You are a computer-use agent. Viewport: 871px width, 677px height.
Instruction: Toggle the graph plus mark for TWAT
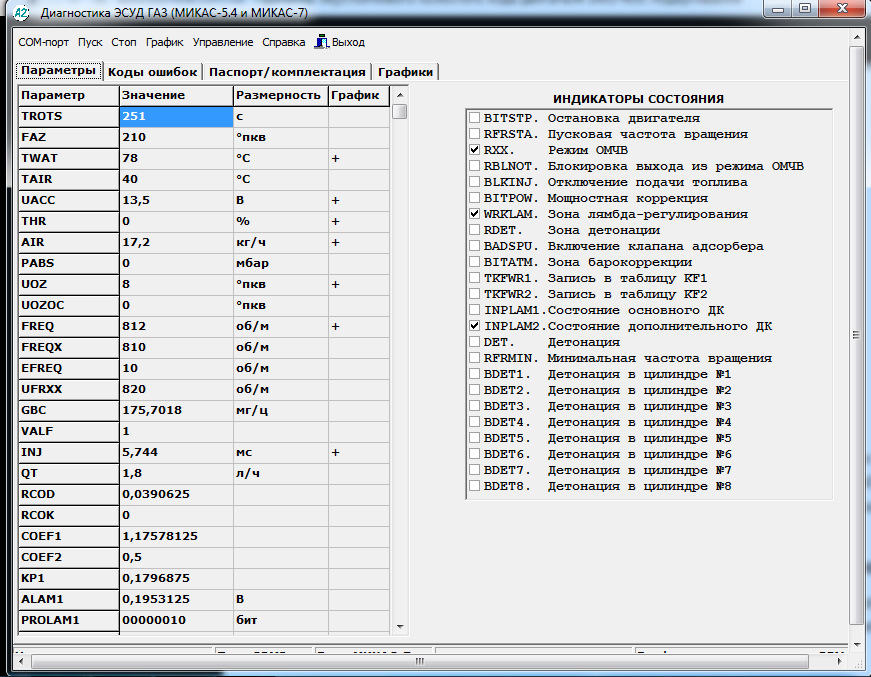coord(336,158)
